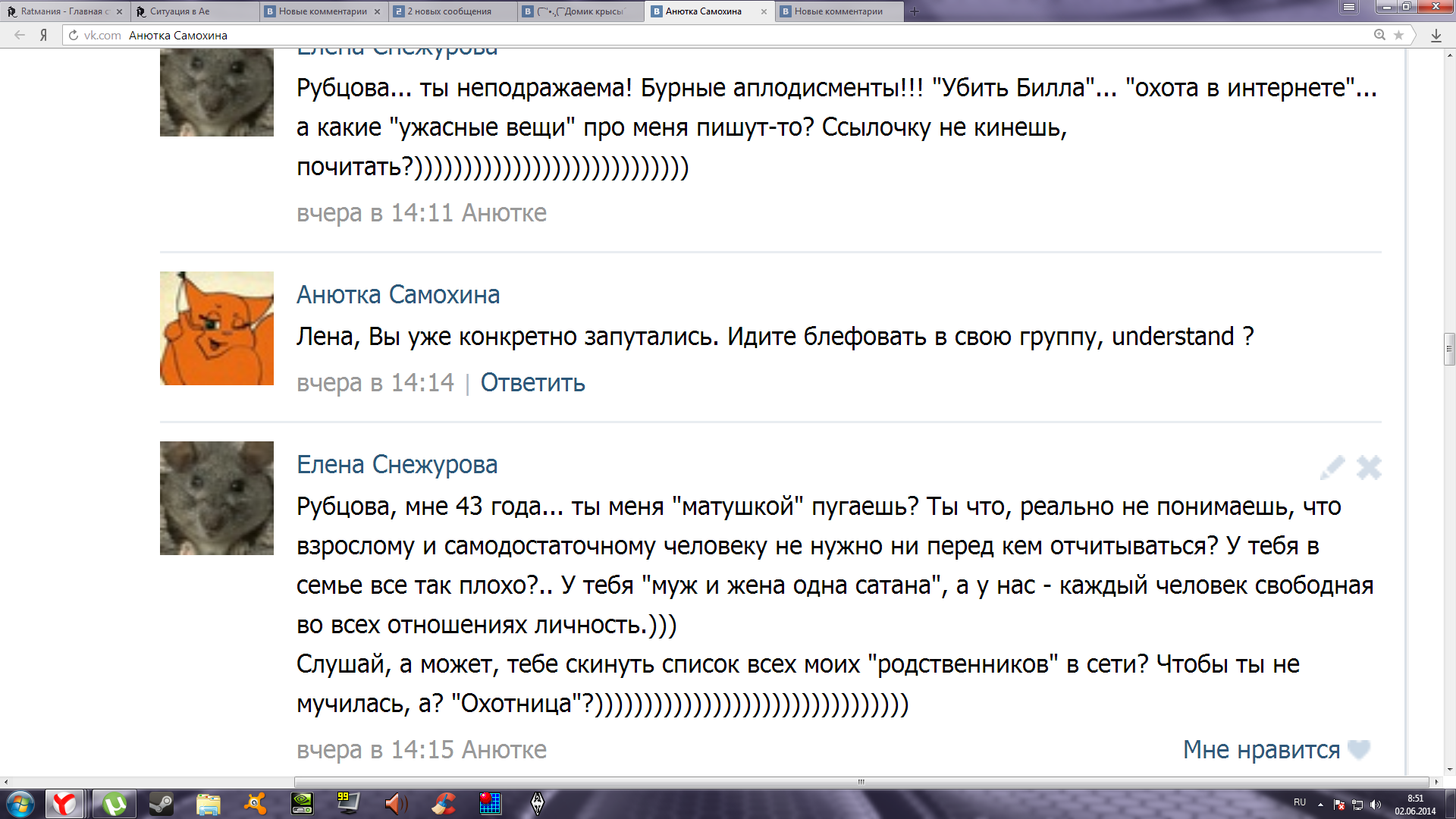Viewport: 1456px width, 819px height.
Task: Click the pencil edit comment icon
Action: pos(1332,467)
